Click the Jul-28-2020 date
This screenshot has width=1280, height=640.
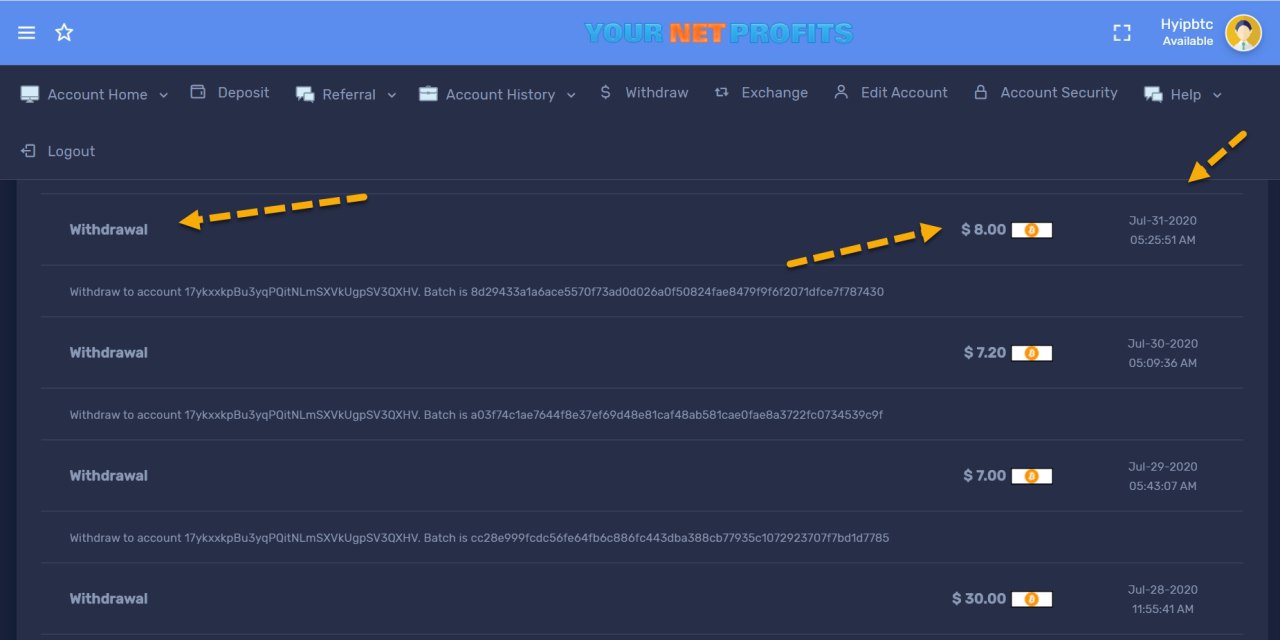coord(1163,589)
